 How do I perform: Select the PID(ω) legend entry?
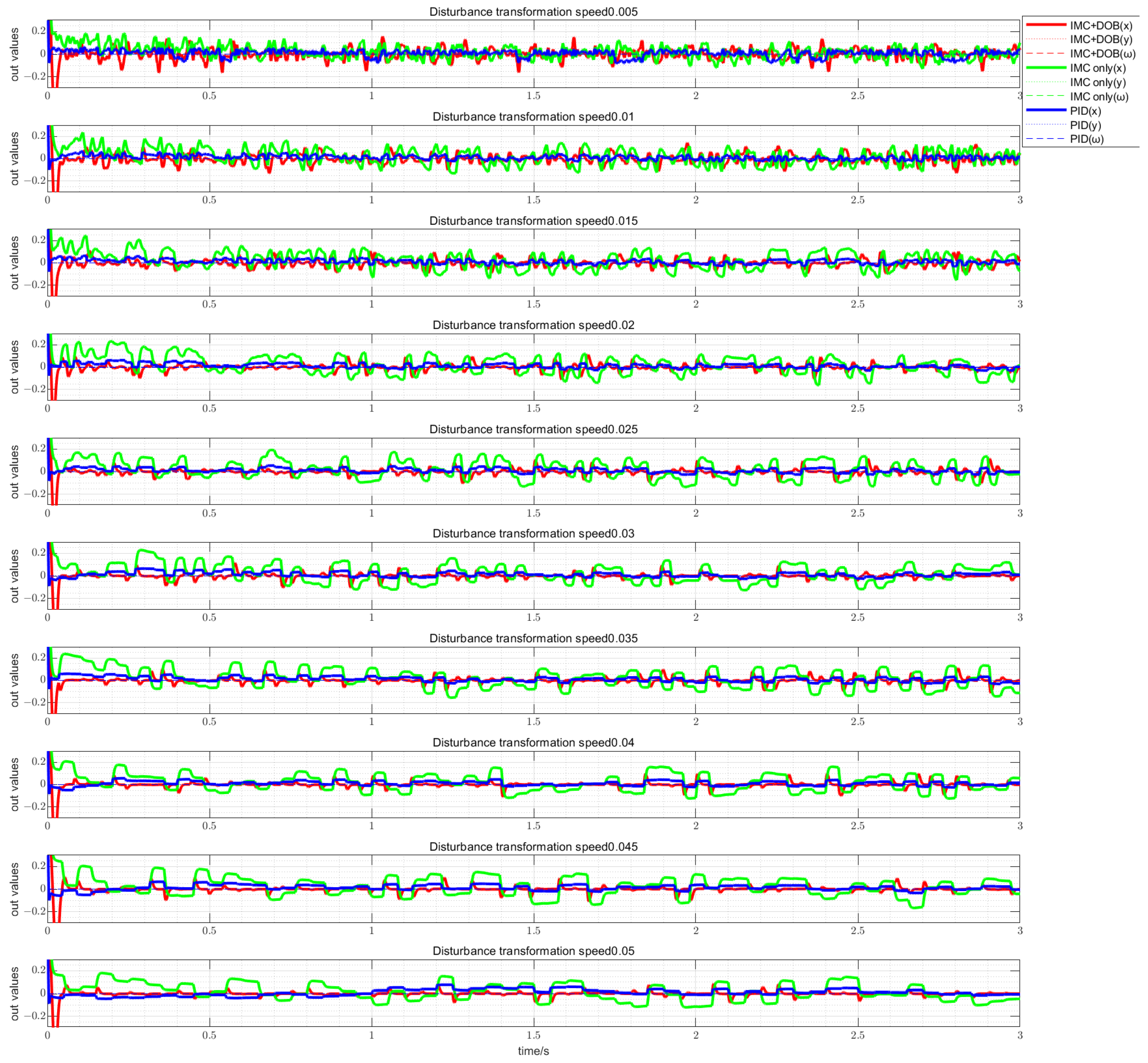[x=1086, y=139]
